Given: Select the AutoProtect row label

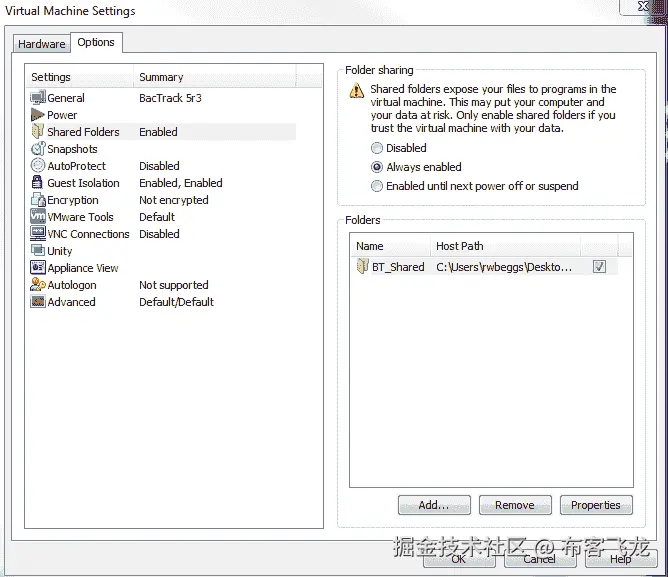Looking at the screenshot, I should tap(76, 166).
